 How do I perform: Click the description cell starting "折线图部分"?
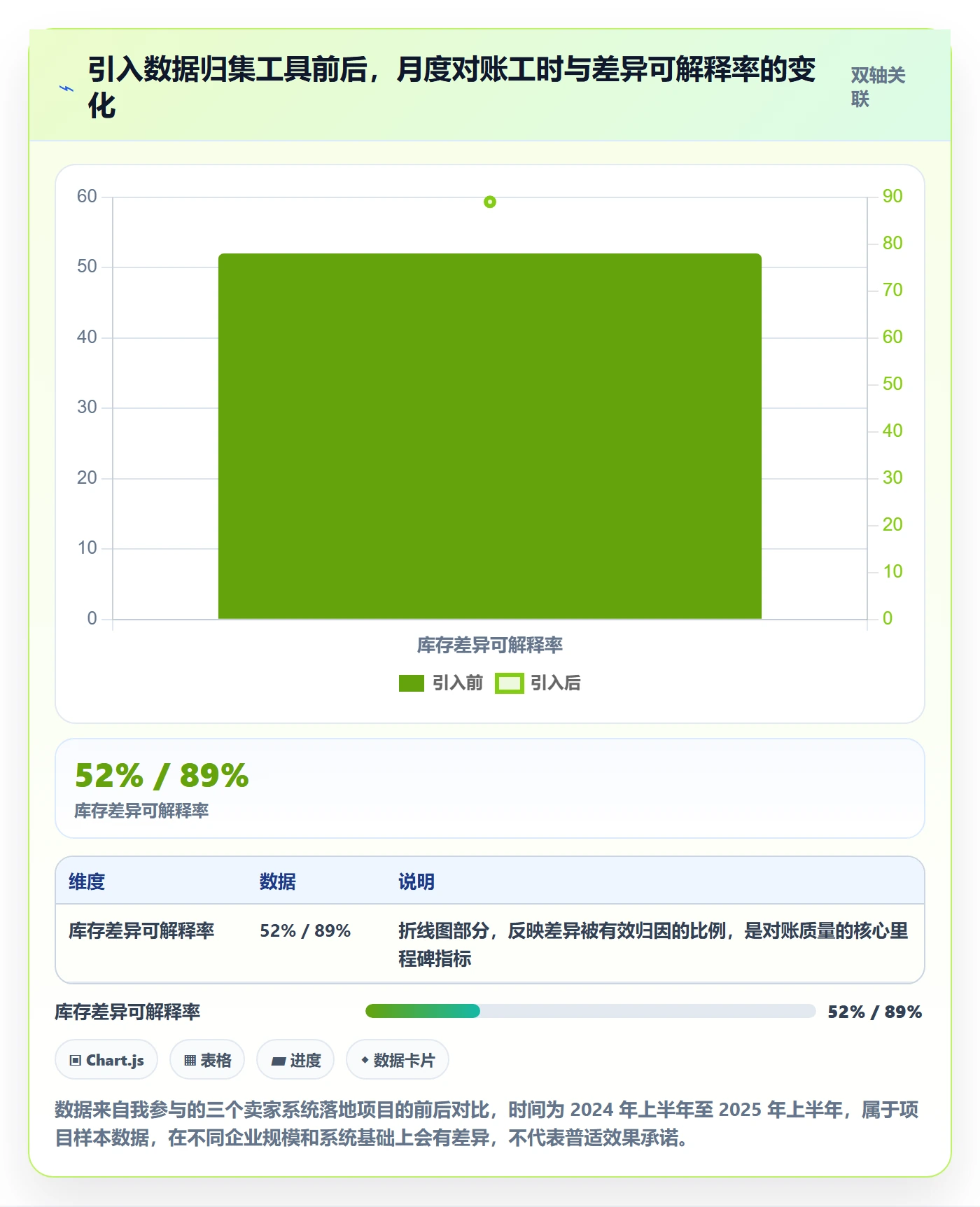coord(653,944)
